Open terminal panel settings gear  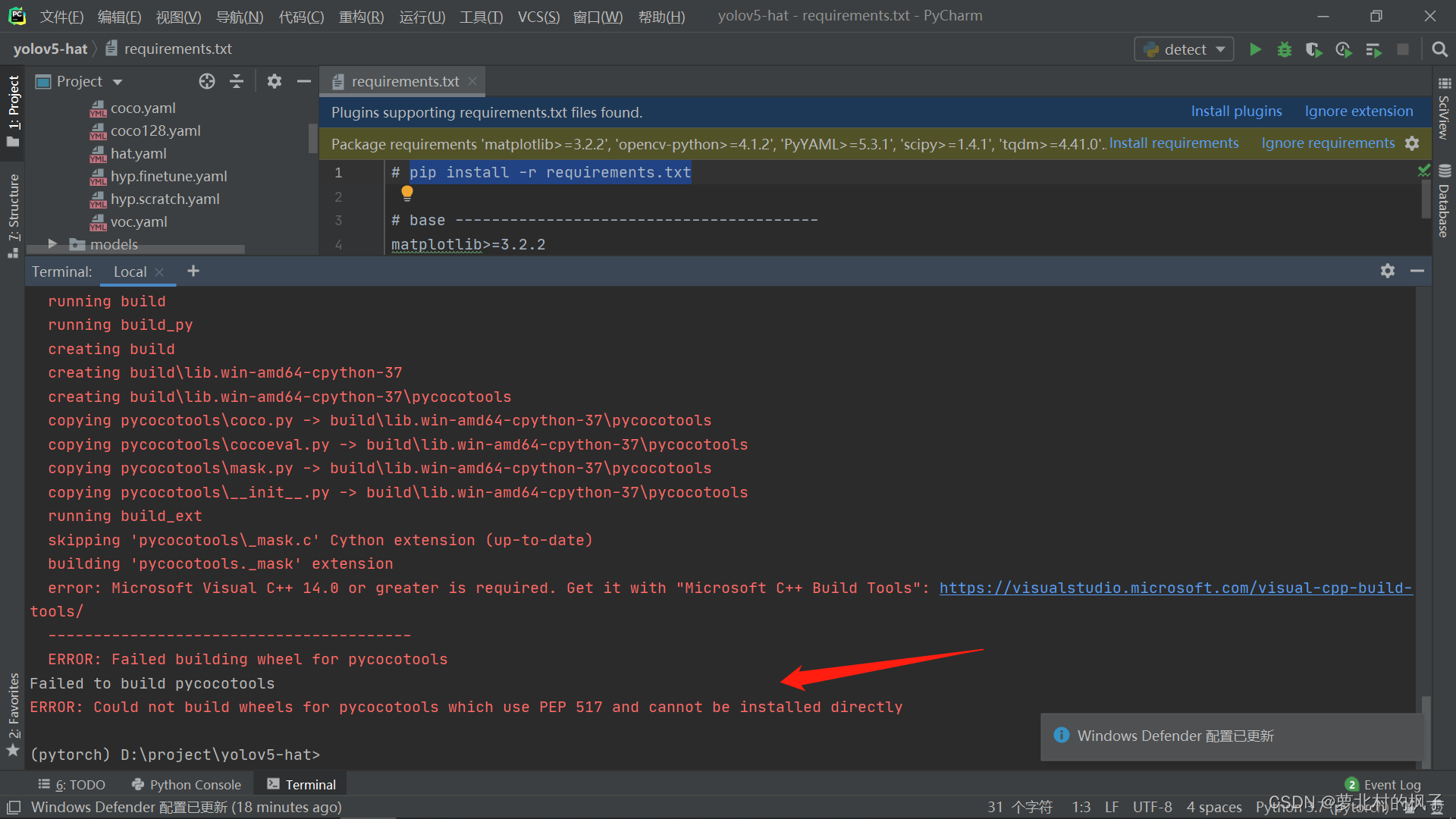(1388, 271)
